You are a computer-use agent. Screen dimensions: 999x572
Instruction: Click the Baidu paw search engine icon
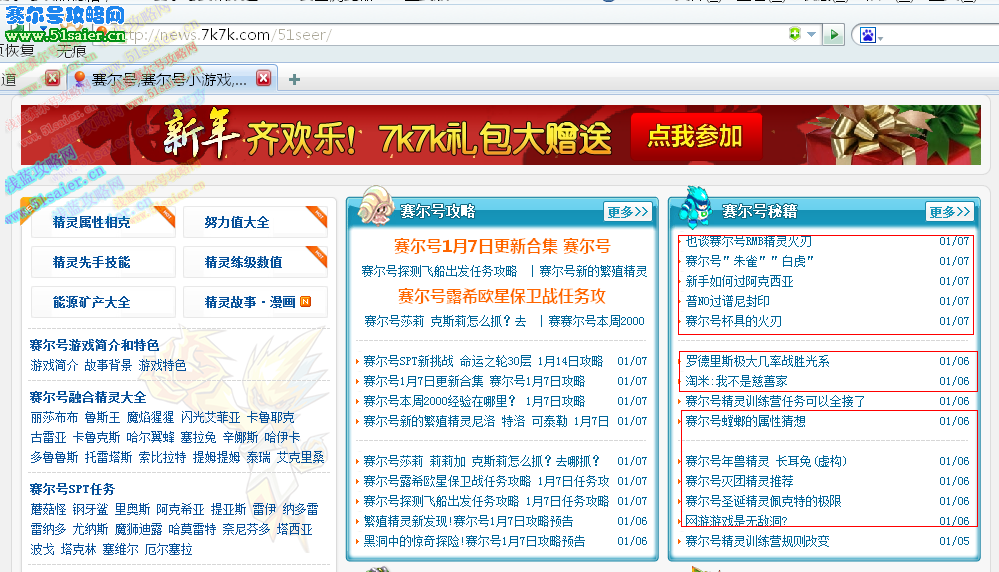click(868, 35)
